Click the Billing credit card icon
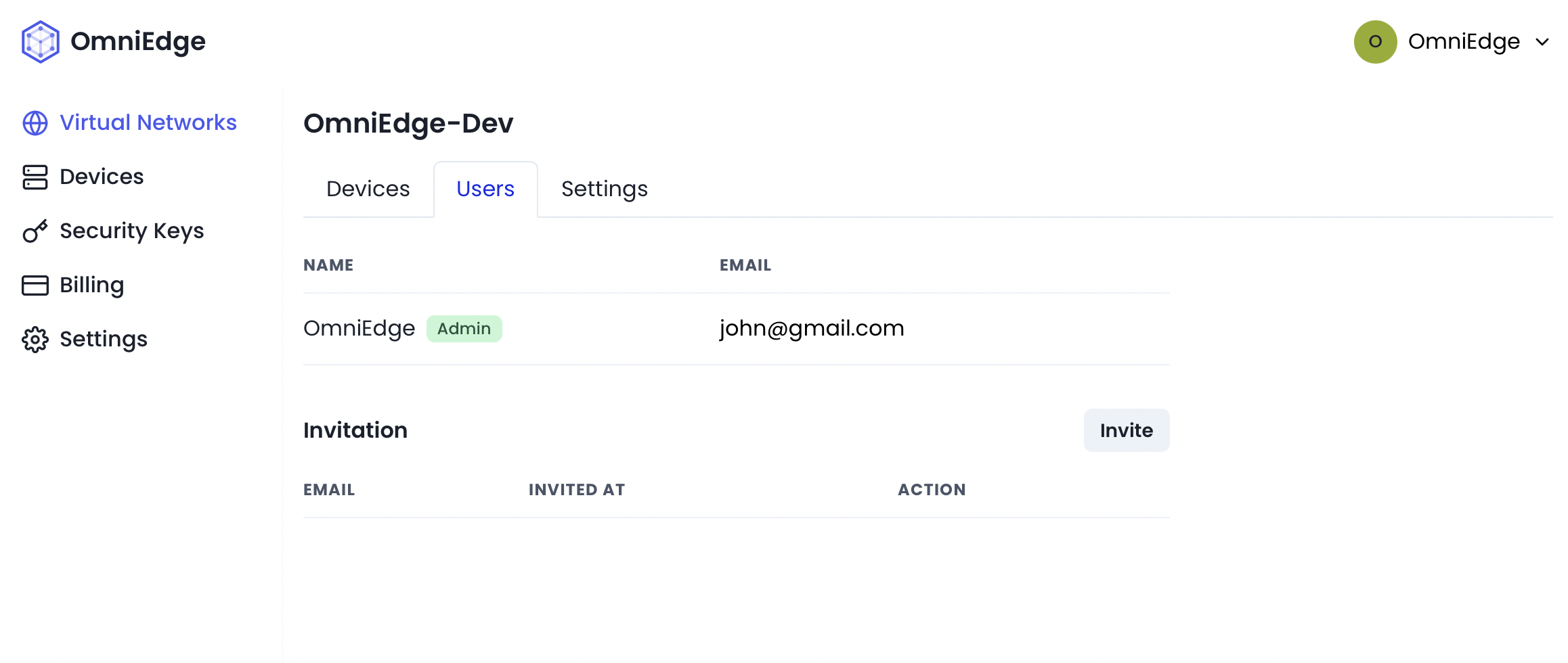Screen dimensions: 1568x663 [35, 285]
